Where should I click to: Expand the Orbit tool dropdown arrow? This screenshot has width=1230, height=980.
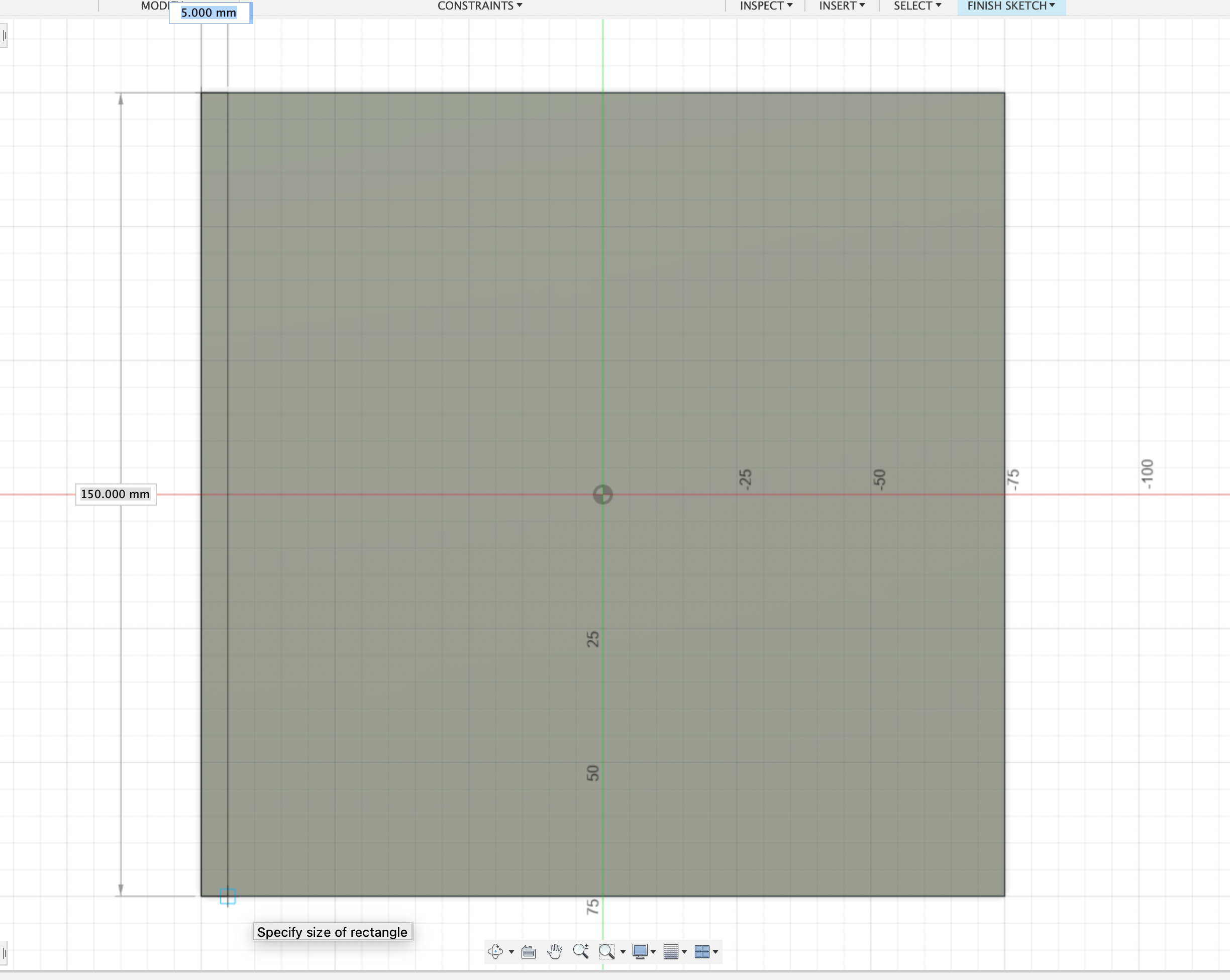coord(511,951)
